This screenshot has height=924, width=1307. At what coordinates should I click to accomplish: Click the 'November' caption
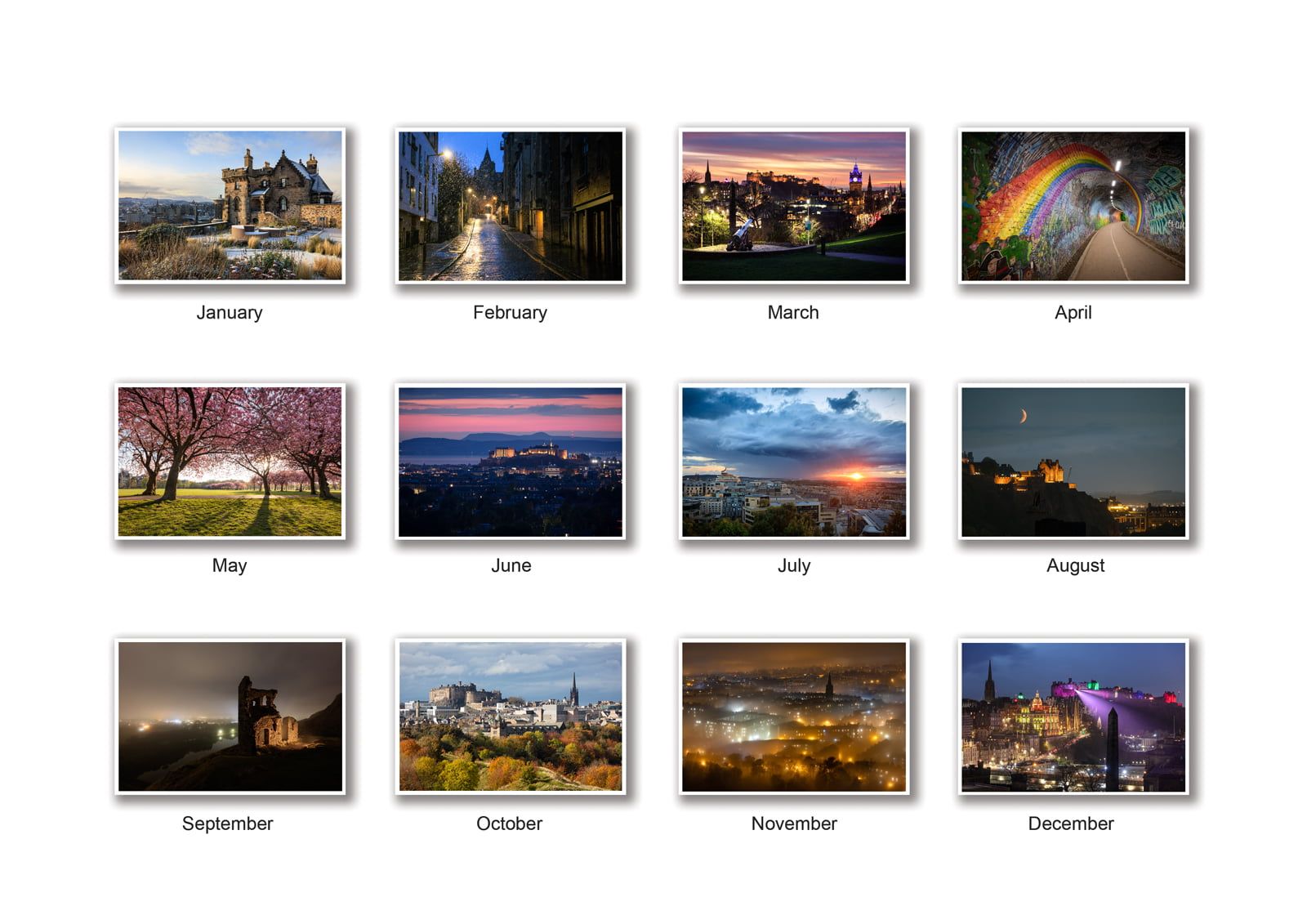[794, 824]
